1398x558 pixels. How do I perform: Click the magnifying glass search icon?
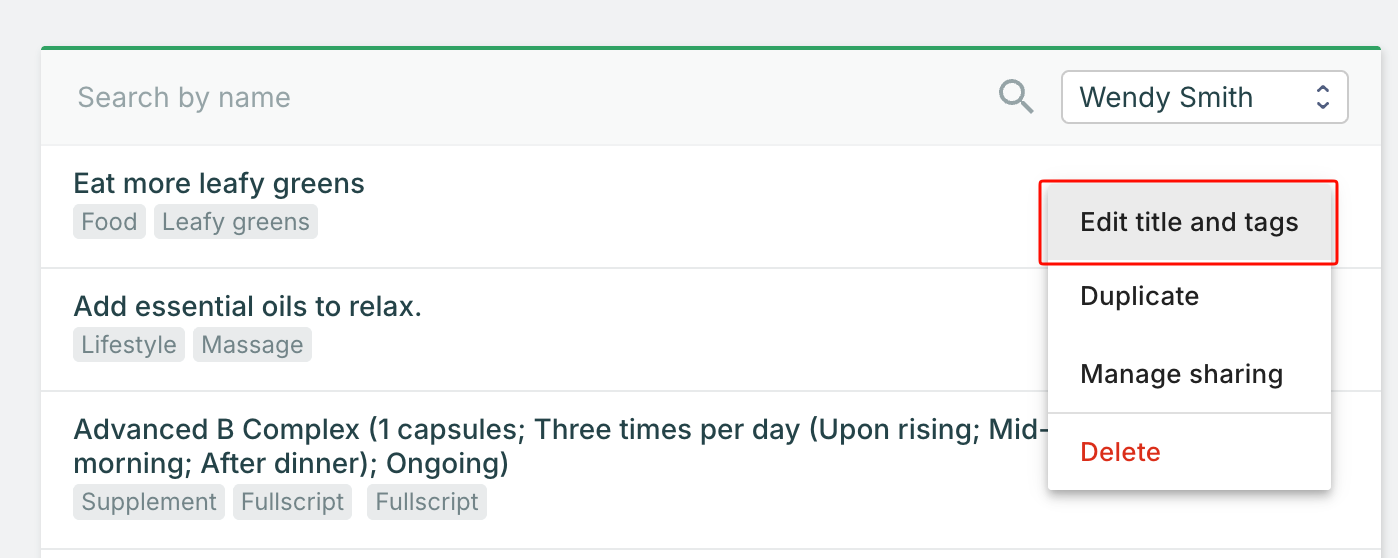click(1016, 97)
